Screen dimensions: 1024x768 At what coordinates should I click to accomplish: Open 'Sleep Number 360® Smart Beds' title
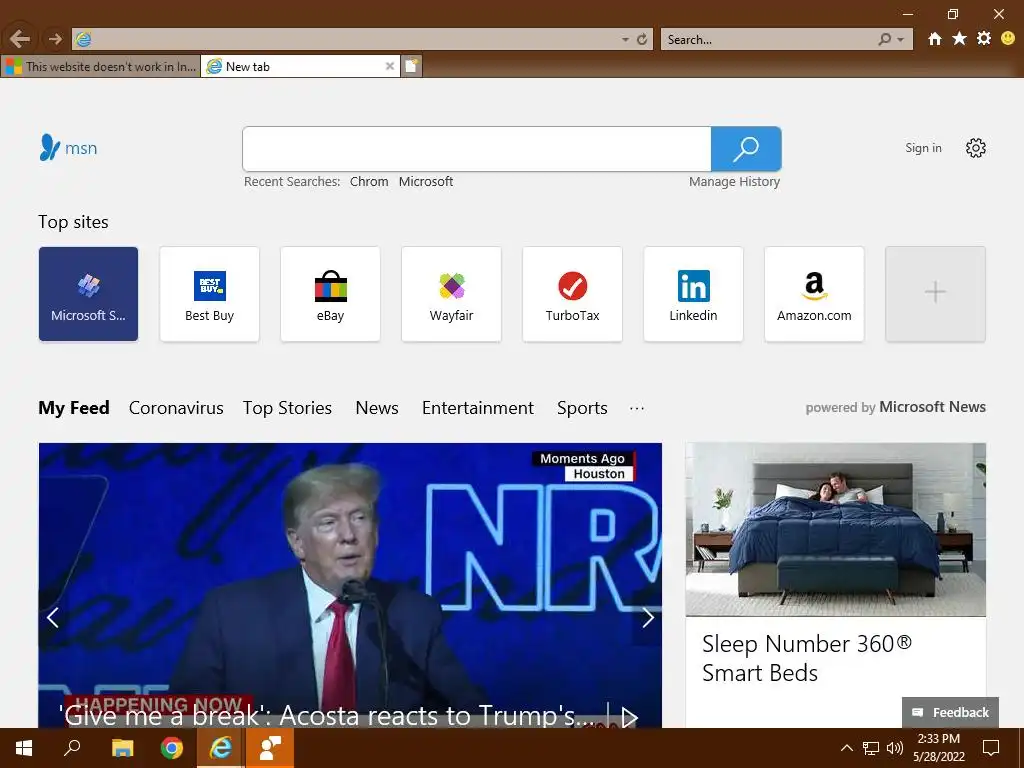[807, 658]
